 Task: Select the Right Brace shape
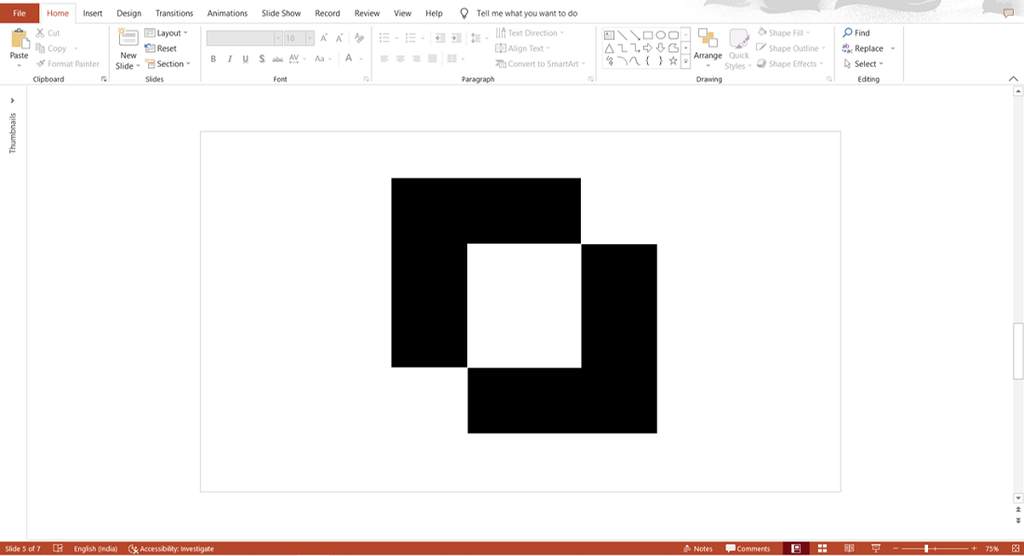coord(660,61)
